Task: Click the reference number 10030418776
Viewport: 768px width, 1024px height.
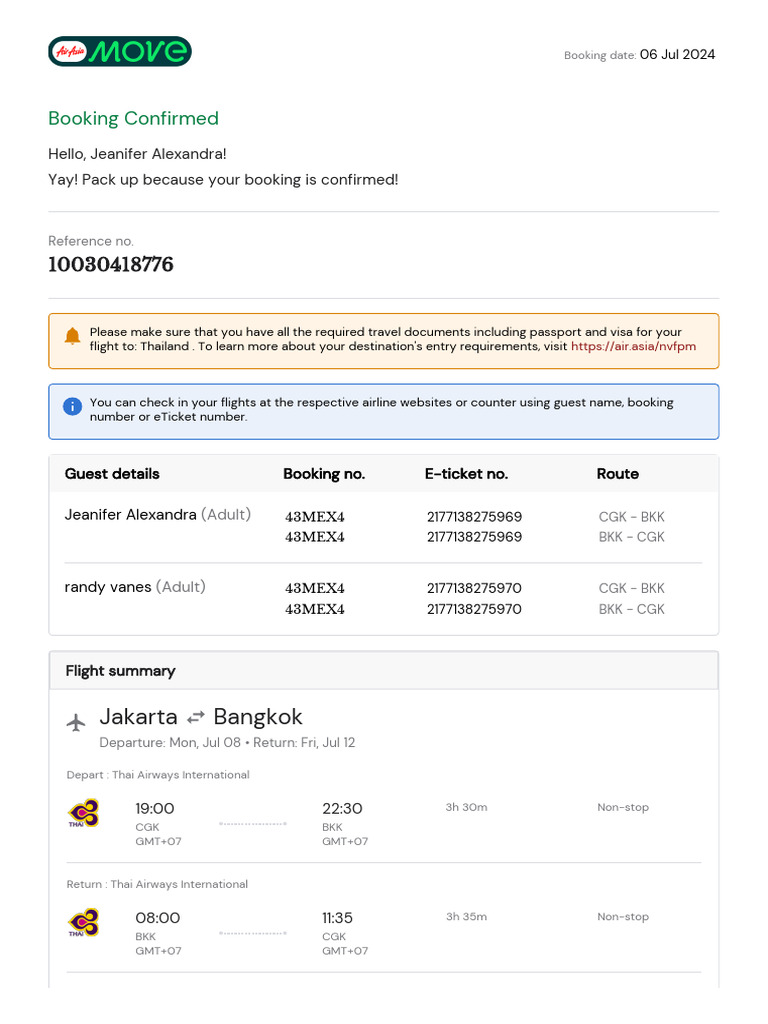Action: point(111,265)
